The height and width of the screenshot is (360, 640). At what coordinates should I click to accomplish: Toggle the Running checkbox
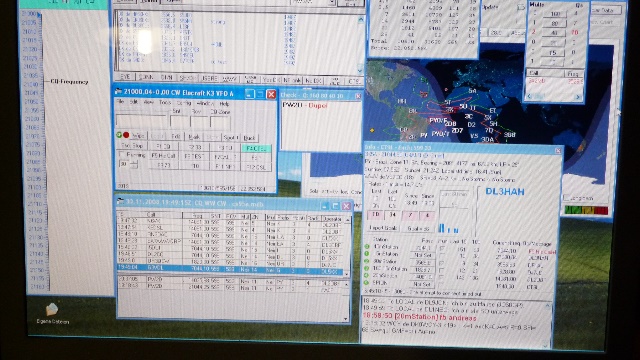(x=122, y=155)
